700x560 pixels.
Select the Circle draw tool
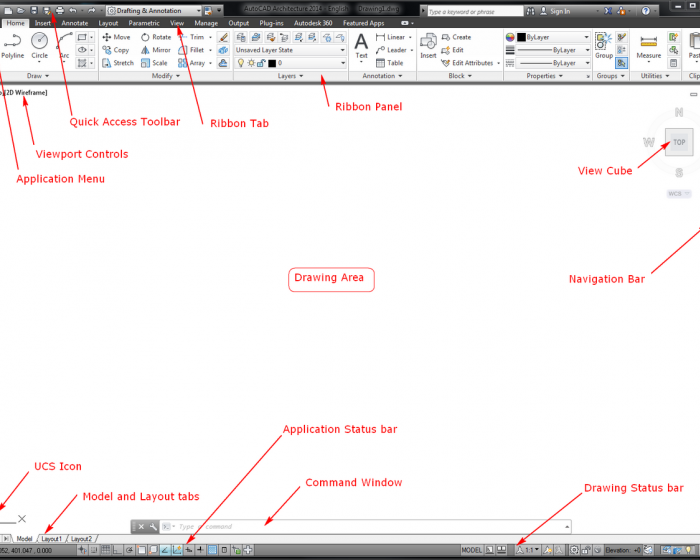39,46
